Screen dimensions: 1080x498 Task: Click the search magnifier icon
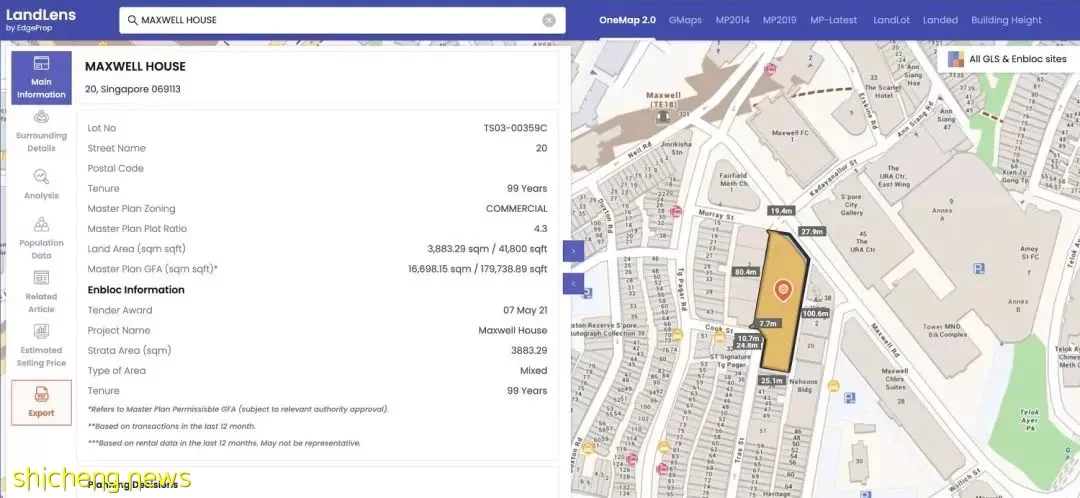(132, 20)
